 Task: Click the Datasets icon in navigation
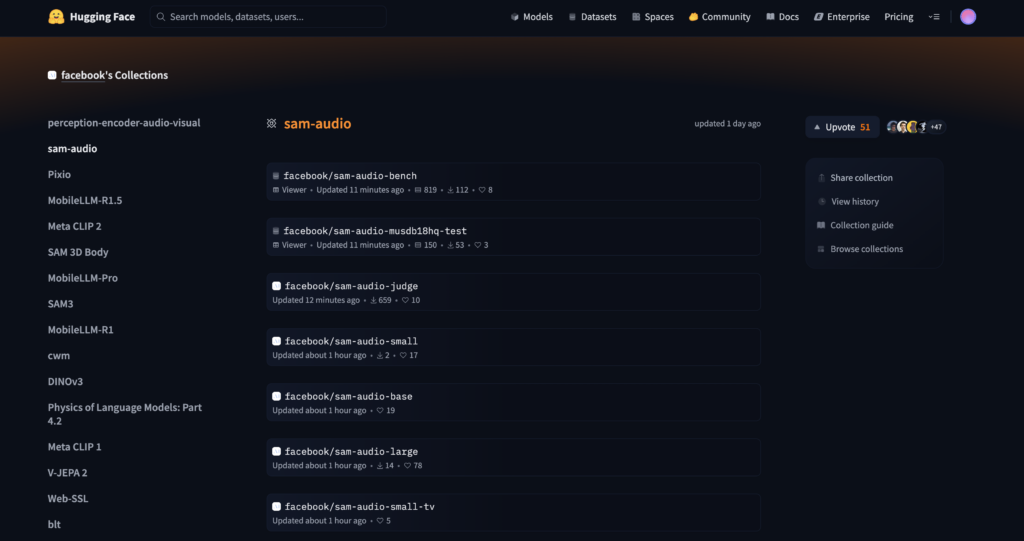(573, 17)
